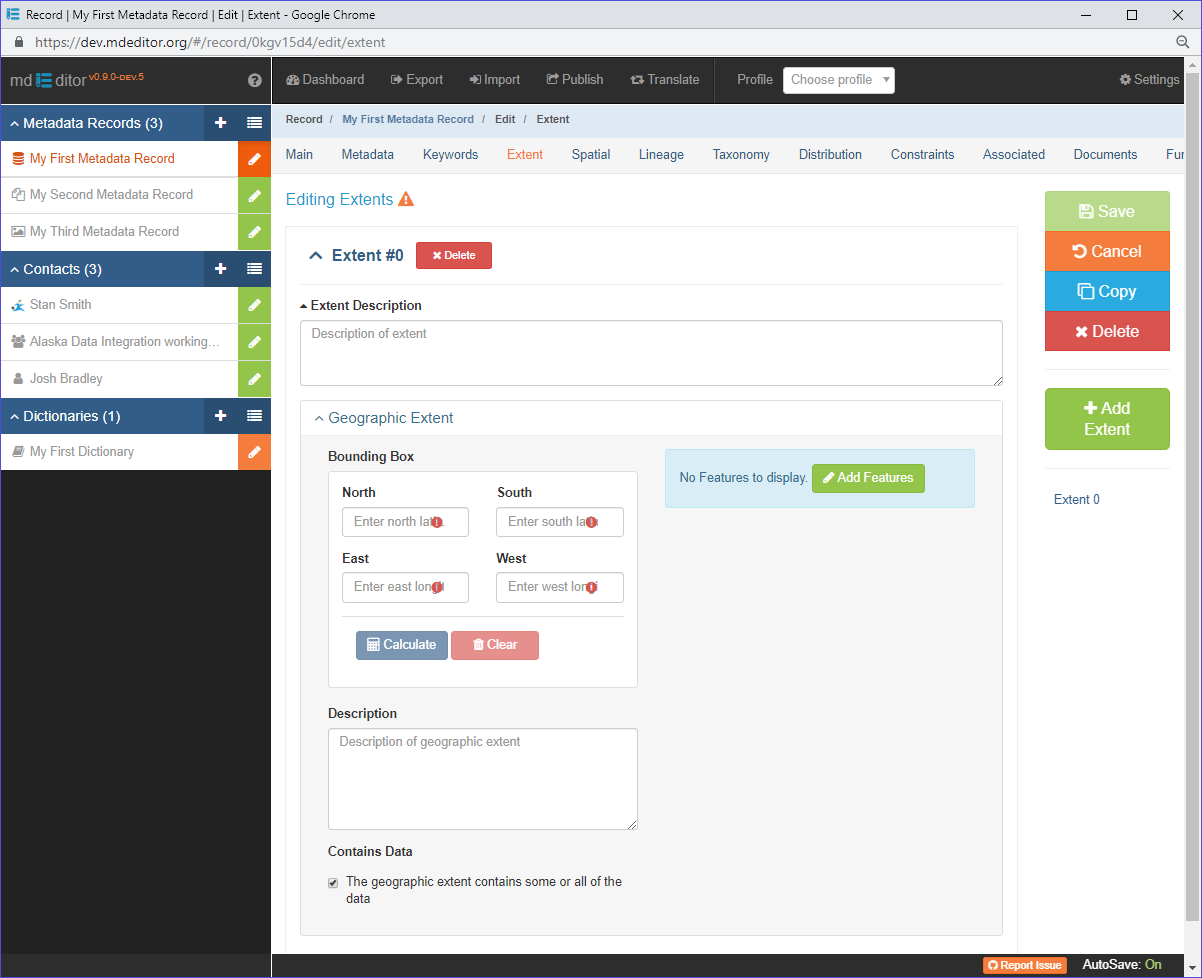Screen dimensions: 1202x978
Task: Open the Taxonomy tab
Action: [x=741, y=155]
